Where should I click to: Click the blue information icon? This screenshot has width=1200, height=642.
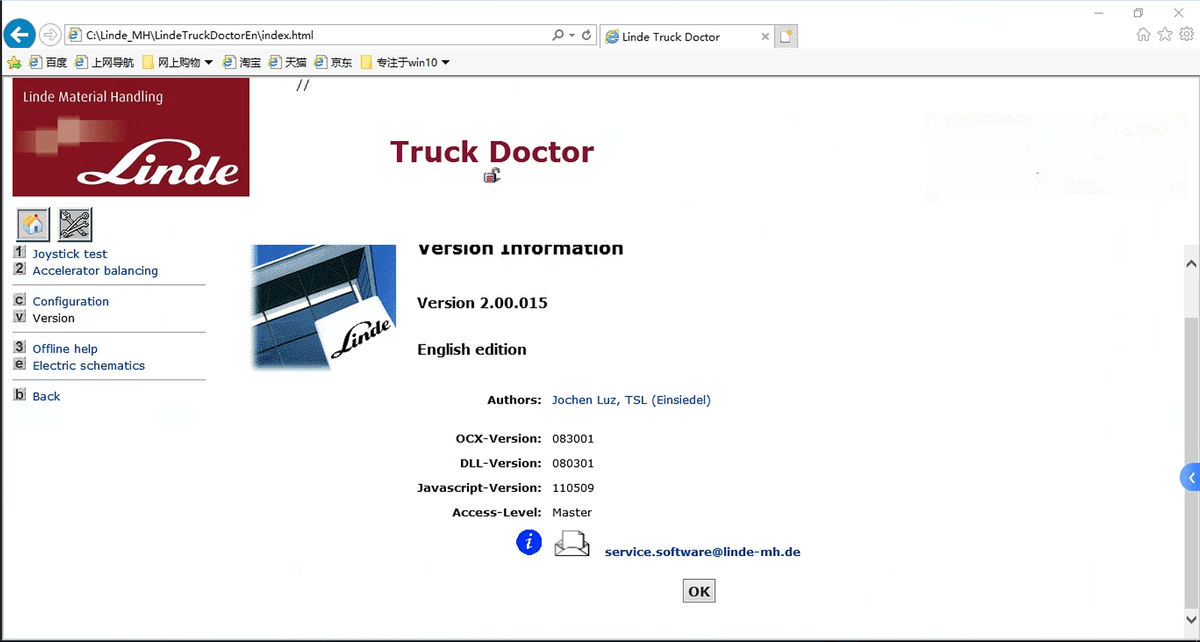[529, 542]
